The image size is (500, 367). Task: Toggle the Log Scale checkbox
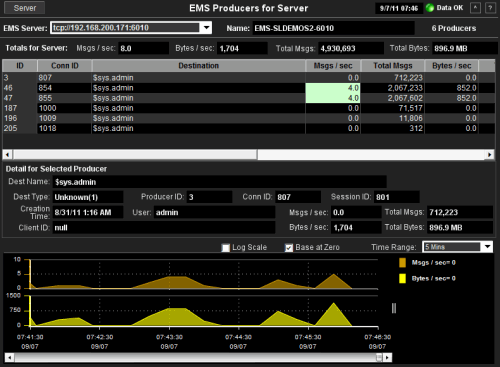(226, 248)
